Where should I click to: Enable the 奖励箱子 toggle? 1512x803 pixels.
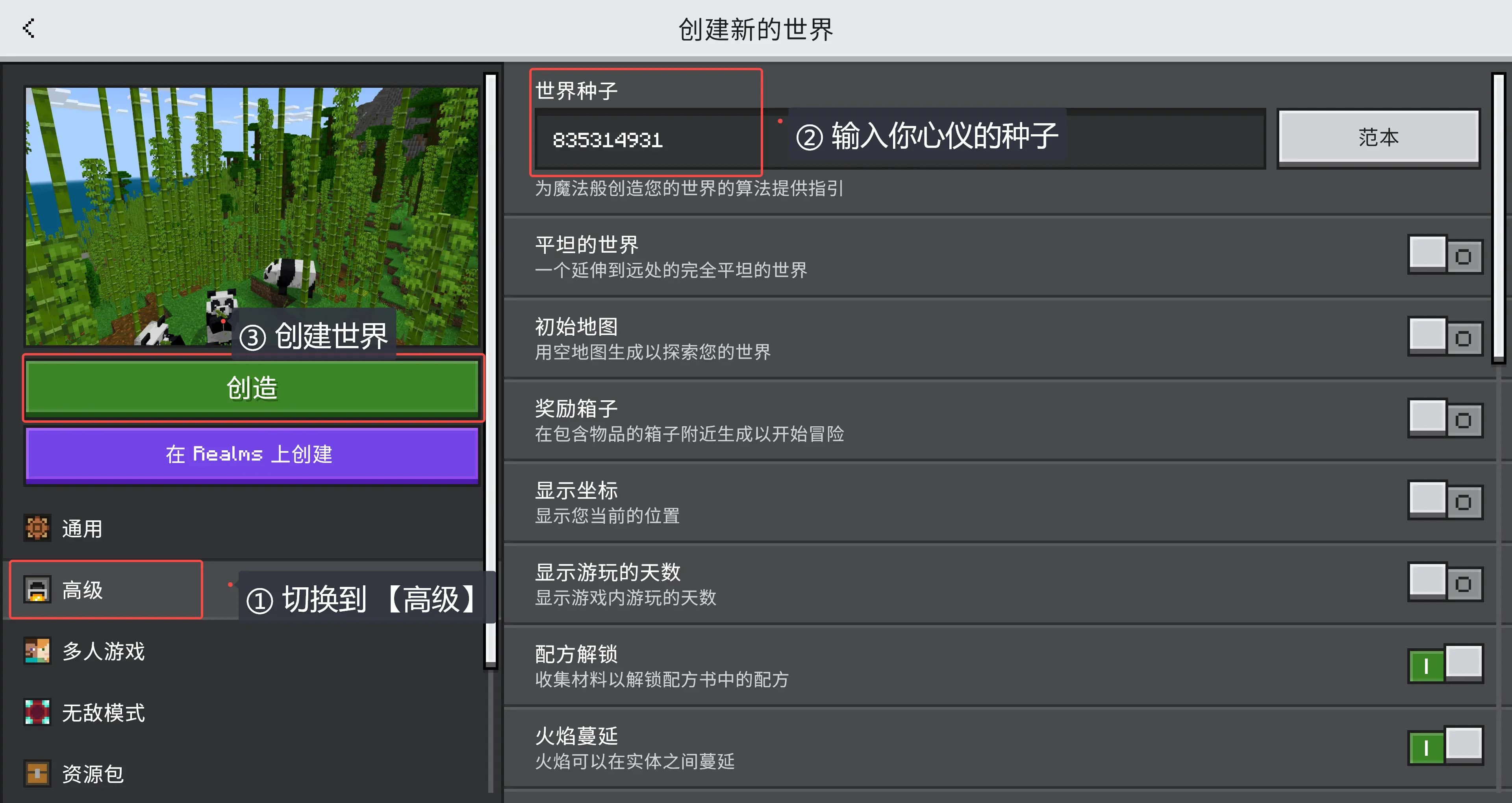pyautogui.click(x=1445, y=419)
